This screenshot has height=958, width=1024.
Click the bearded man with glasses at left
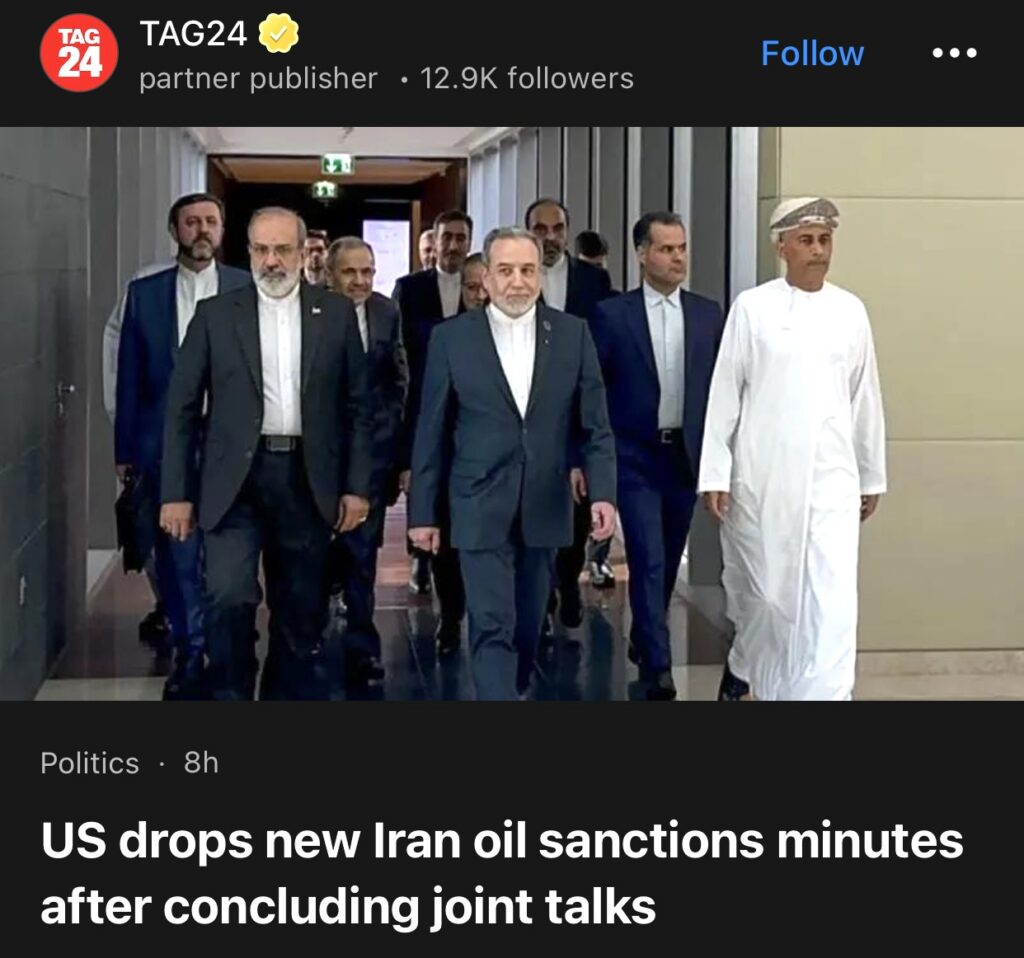tap(264, 451)
